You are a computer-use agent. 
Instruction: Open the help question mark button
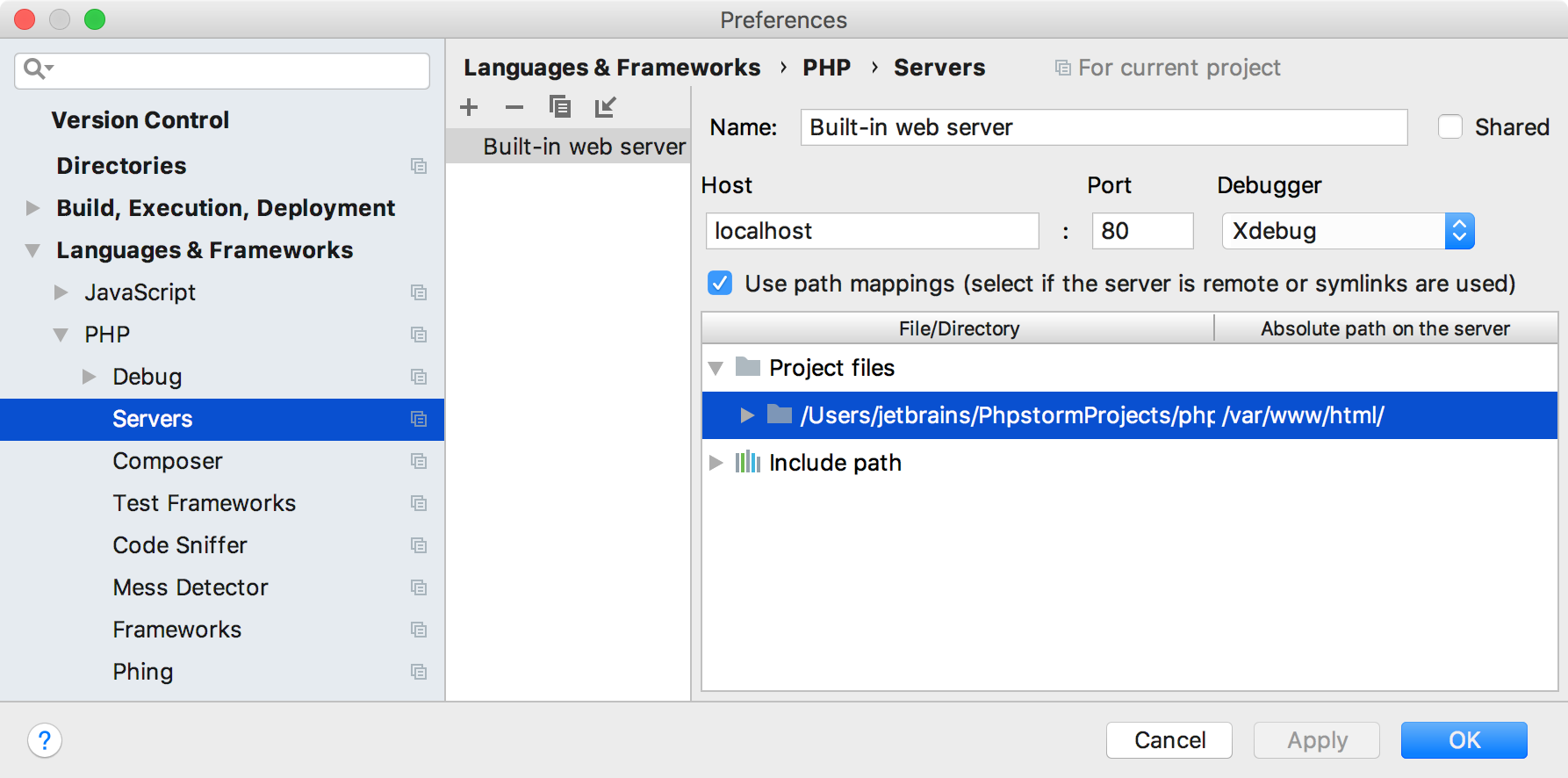[45, 740]
